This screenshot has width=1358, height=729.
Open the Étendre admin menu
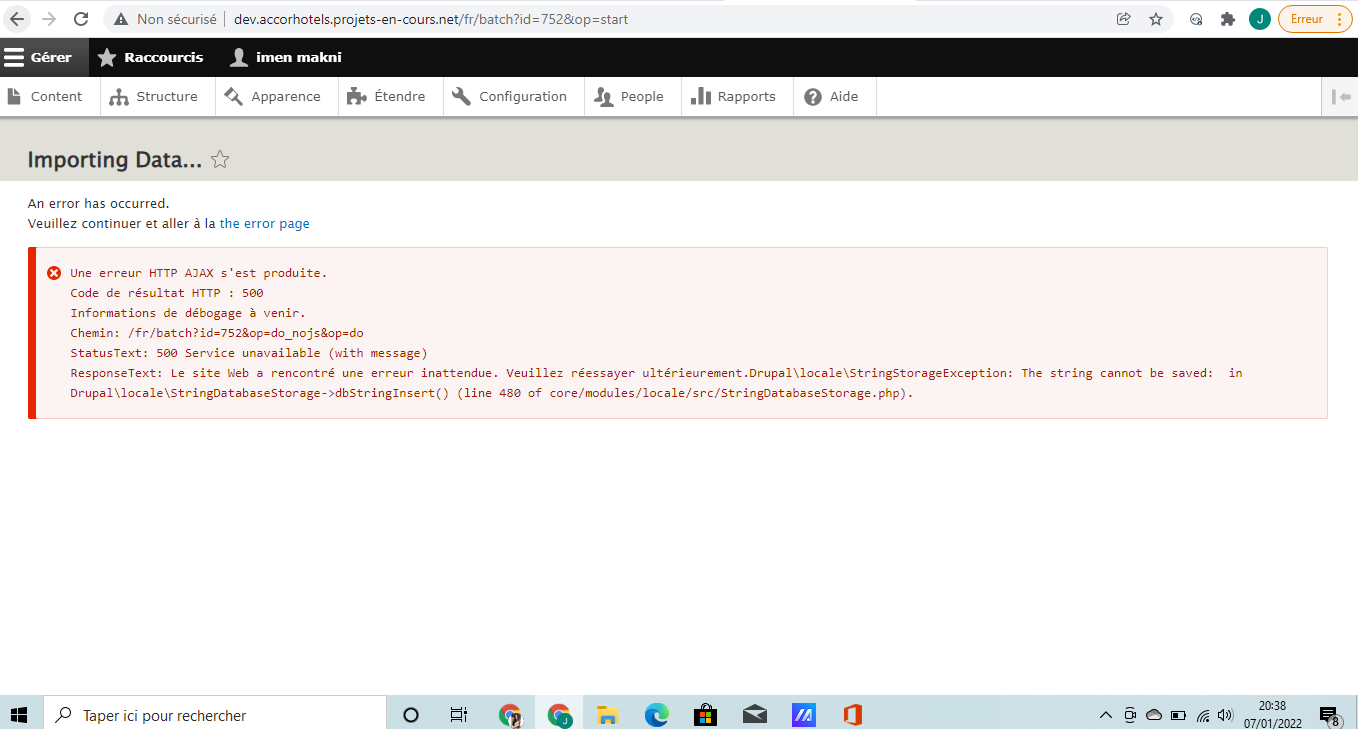pos(391,97)
